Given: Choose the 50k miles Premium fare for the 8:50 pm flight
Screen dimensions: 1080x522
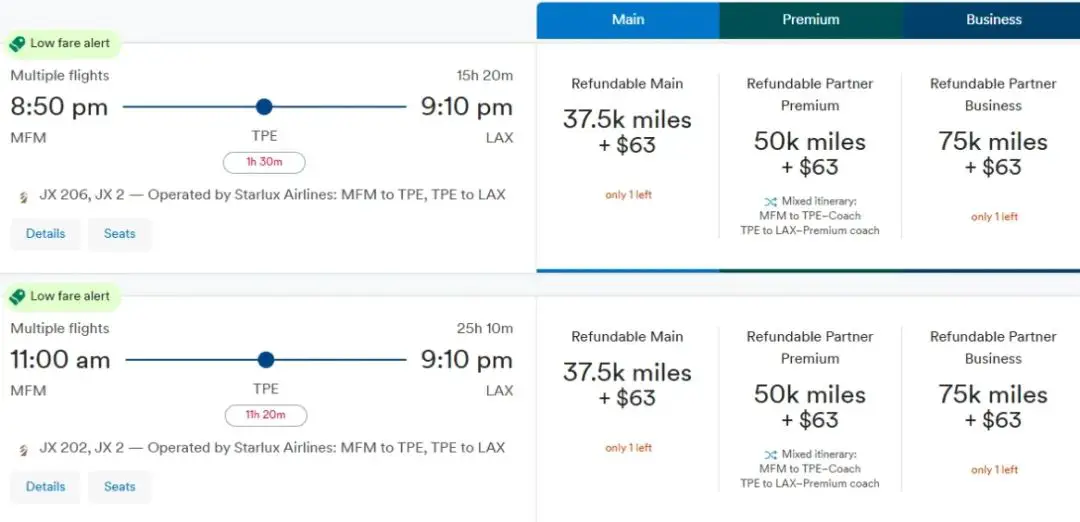Looking at the screenshot, I should tap(810, 154).
